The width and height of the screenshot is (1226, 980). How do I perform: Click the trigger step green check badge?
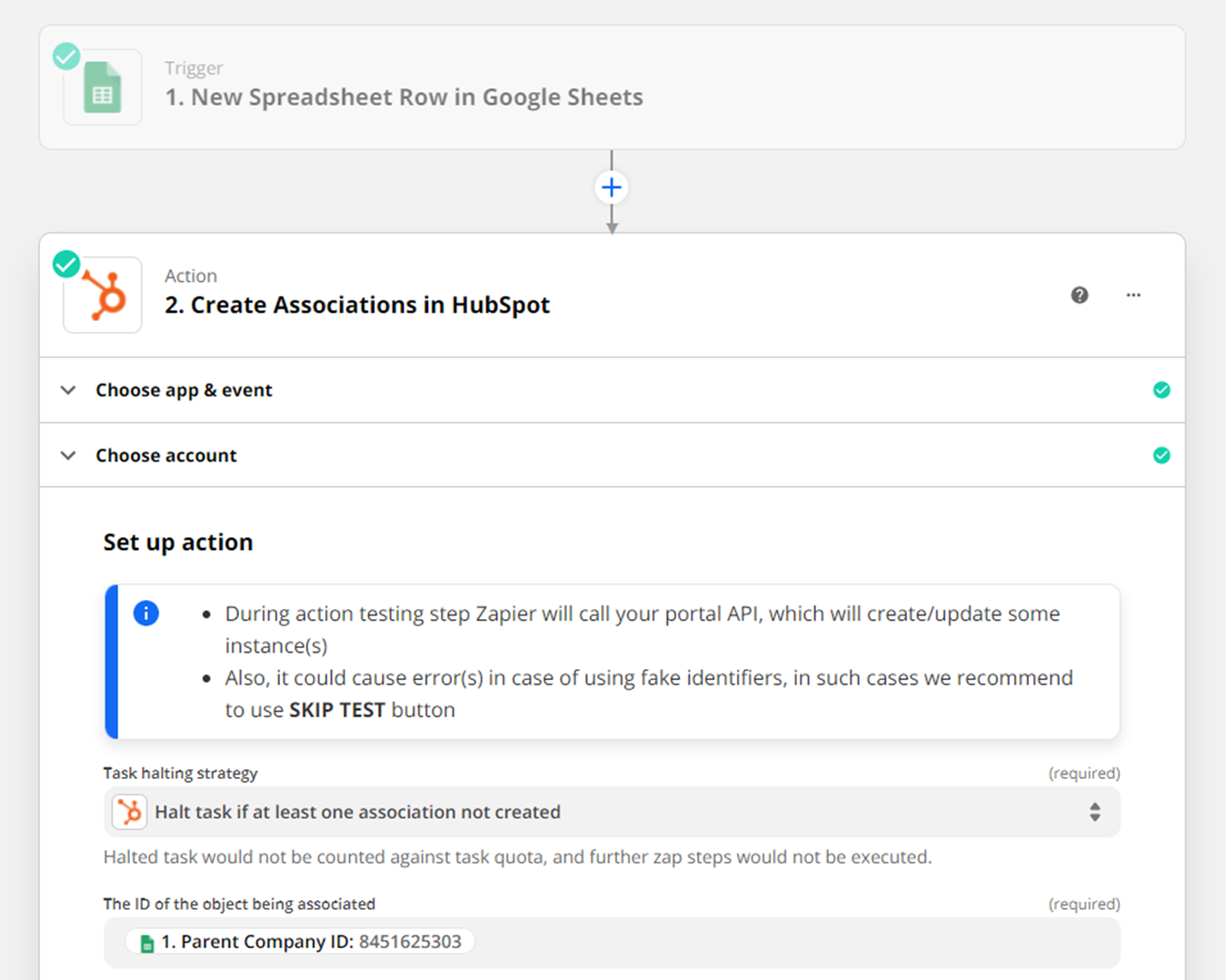(x=66, y=56)
